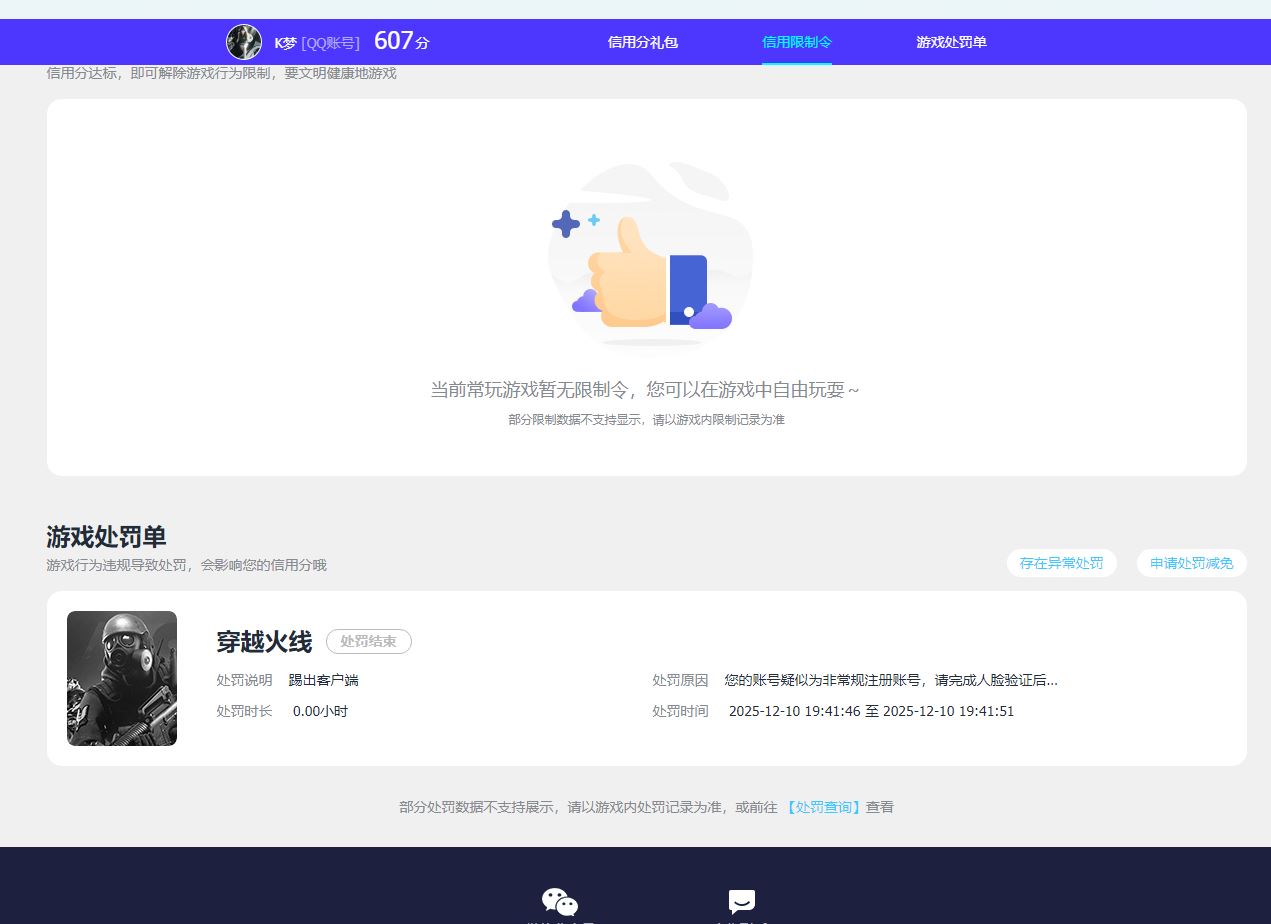Viewport: 1271px width, 924px height.
Task: Click the WeChat icon in the footer
Action: tap(560, 902)
